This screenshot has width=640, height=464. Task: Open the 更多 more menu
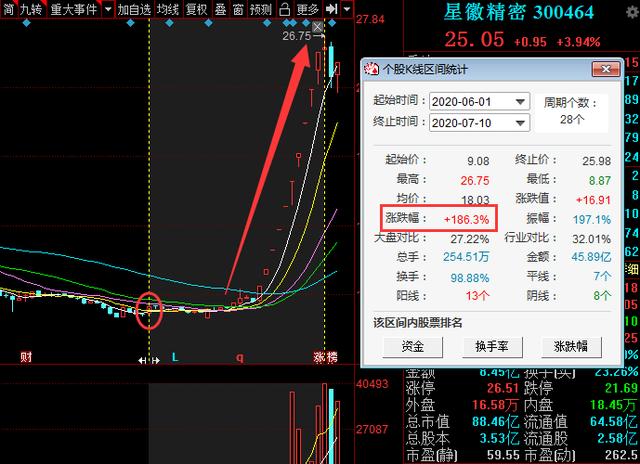pos(307,9)
